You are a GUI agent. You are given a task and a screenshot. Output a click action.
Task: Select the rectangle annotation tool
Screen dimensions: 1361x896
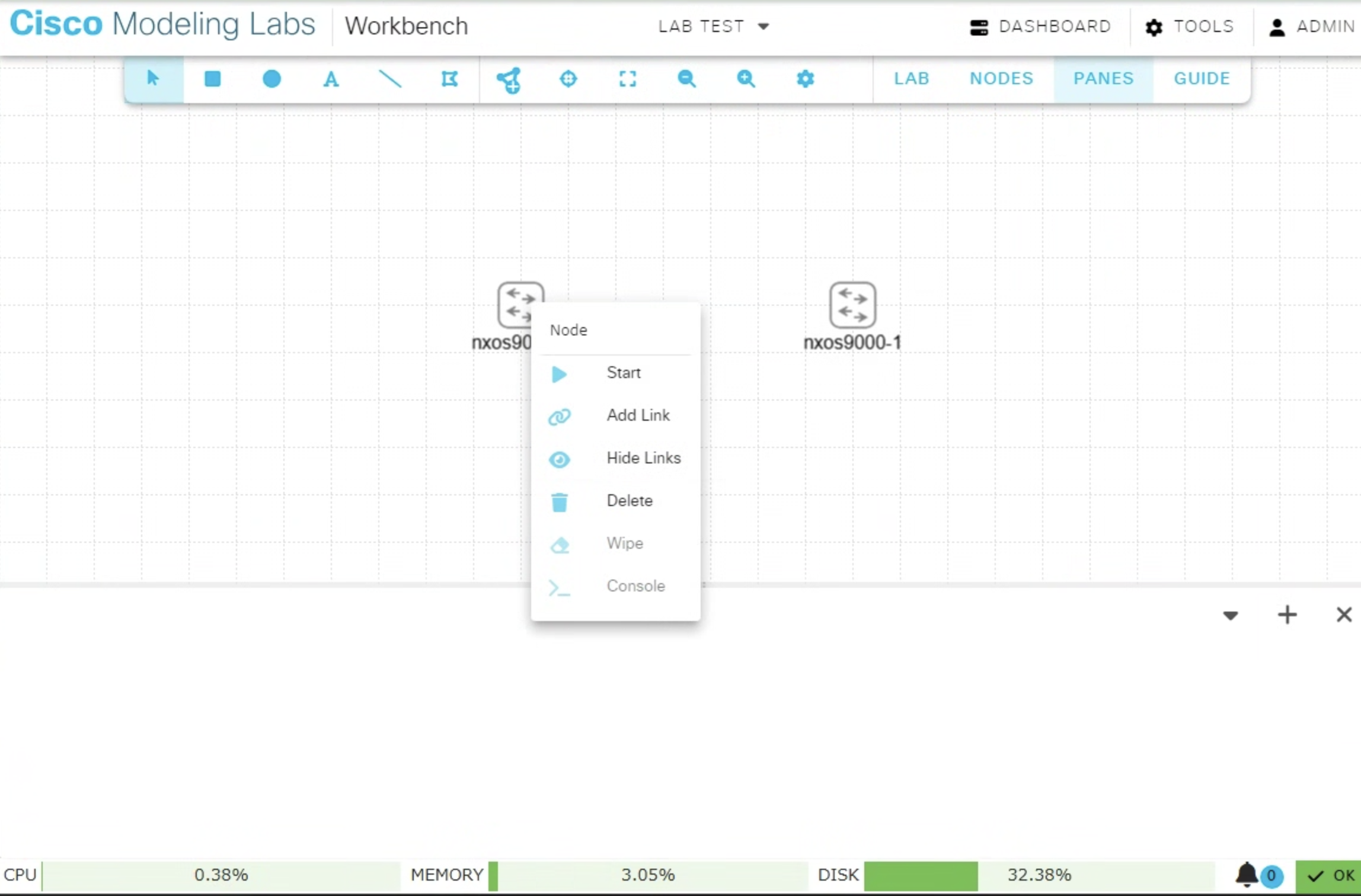click(212, 79)
